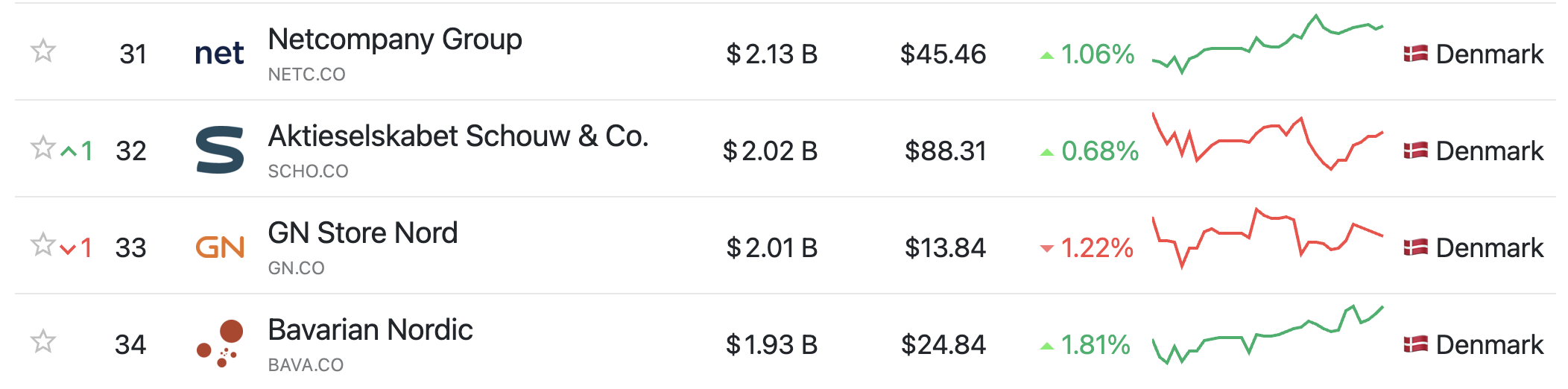Click the Schouw & Co. S logo

tap(220, 150)
